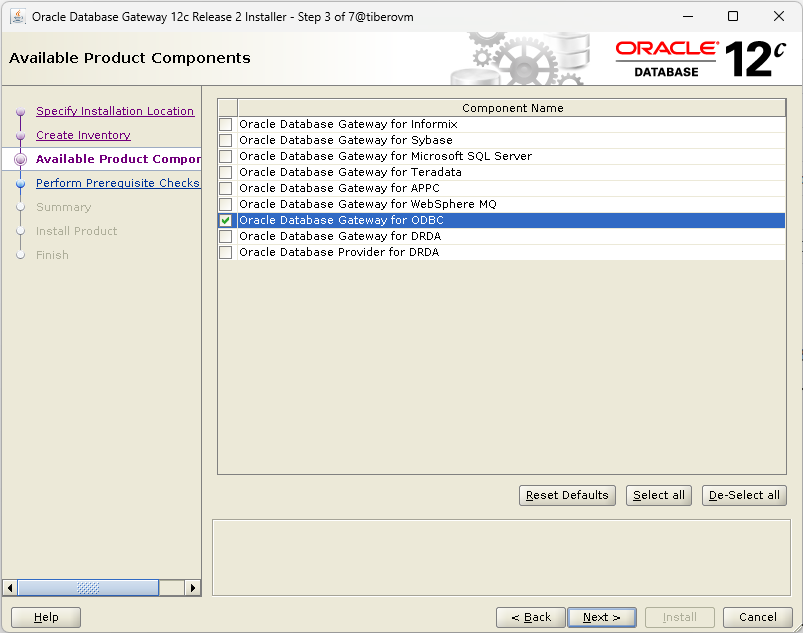This screenshot has width=803, height=633.
Task: Maximize the installer window
Action: tap(733, 16)
